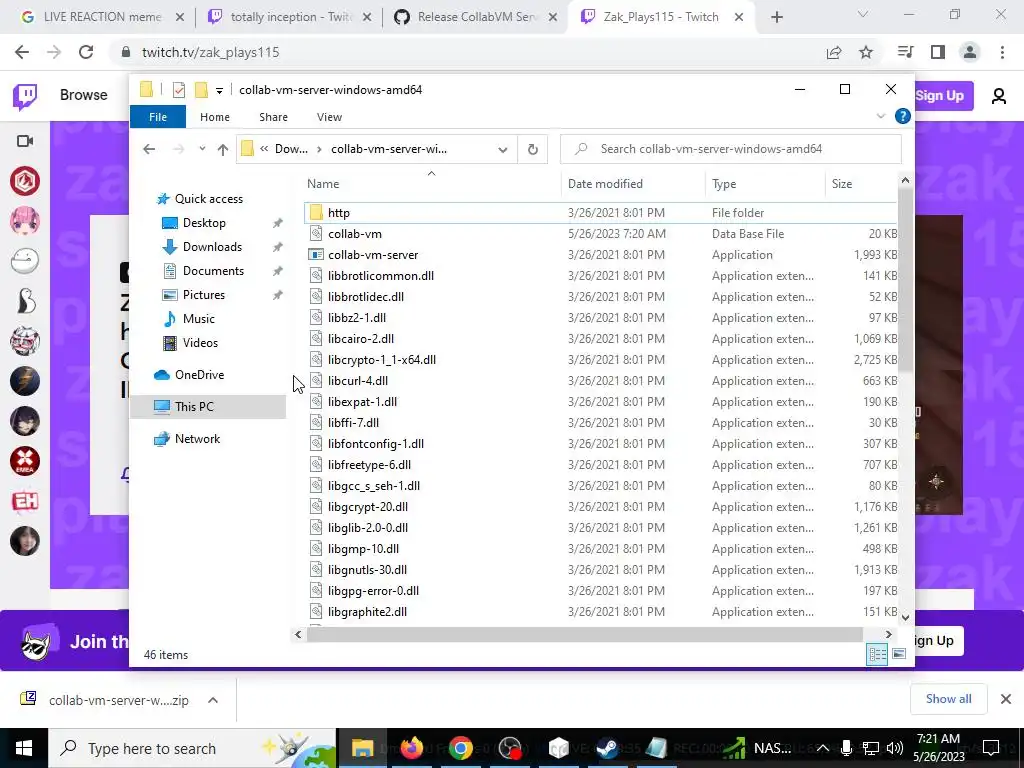Image resolution: width=1024 pixels, height=768 pixels.
Task: Open the File ribbon tab
Action: pyautogui.click(x=158, y=117)
